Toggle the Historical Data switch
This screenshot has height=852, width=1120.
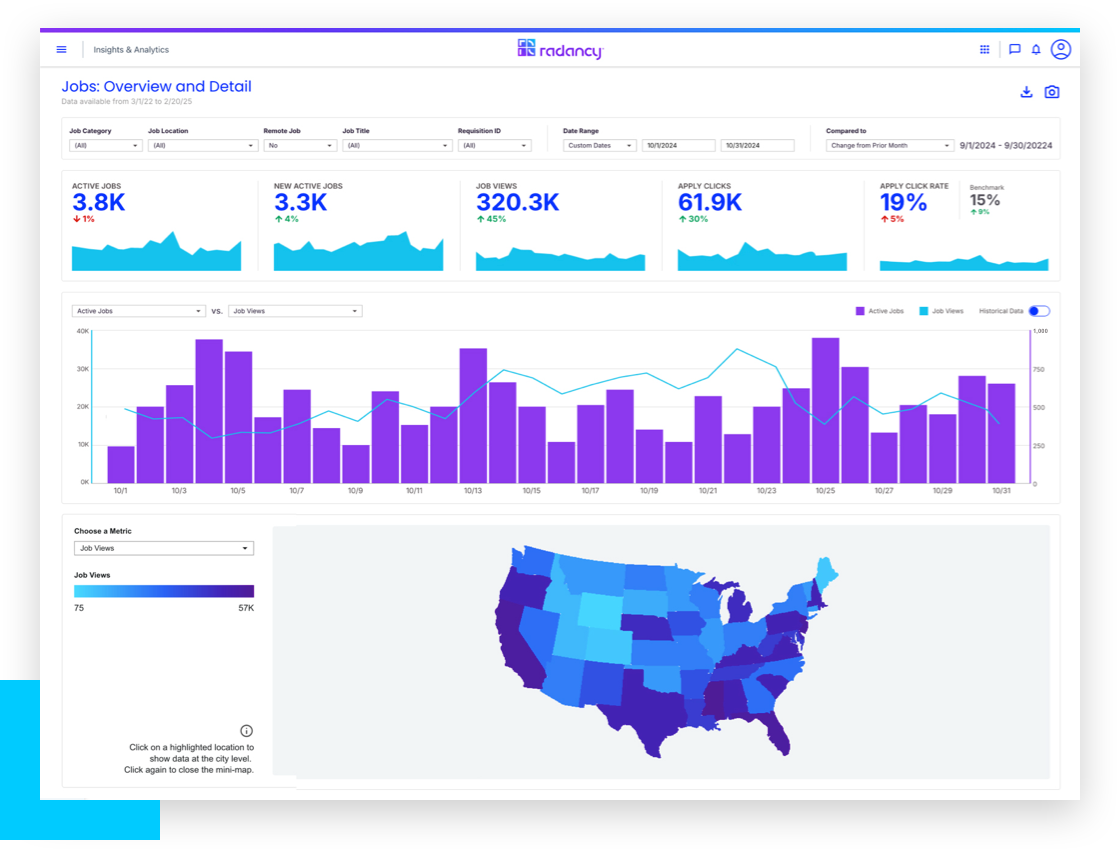click(x=1039, y=311)
